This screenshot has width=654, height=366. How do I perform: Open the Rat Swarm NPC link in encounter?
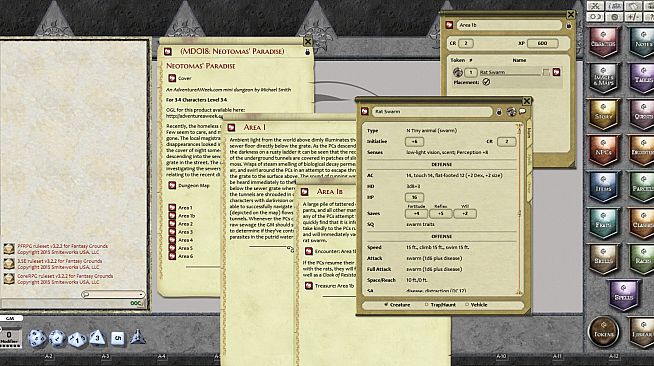point(556,72)
